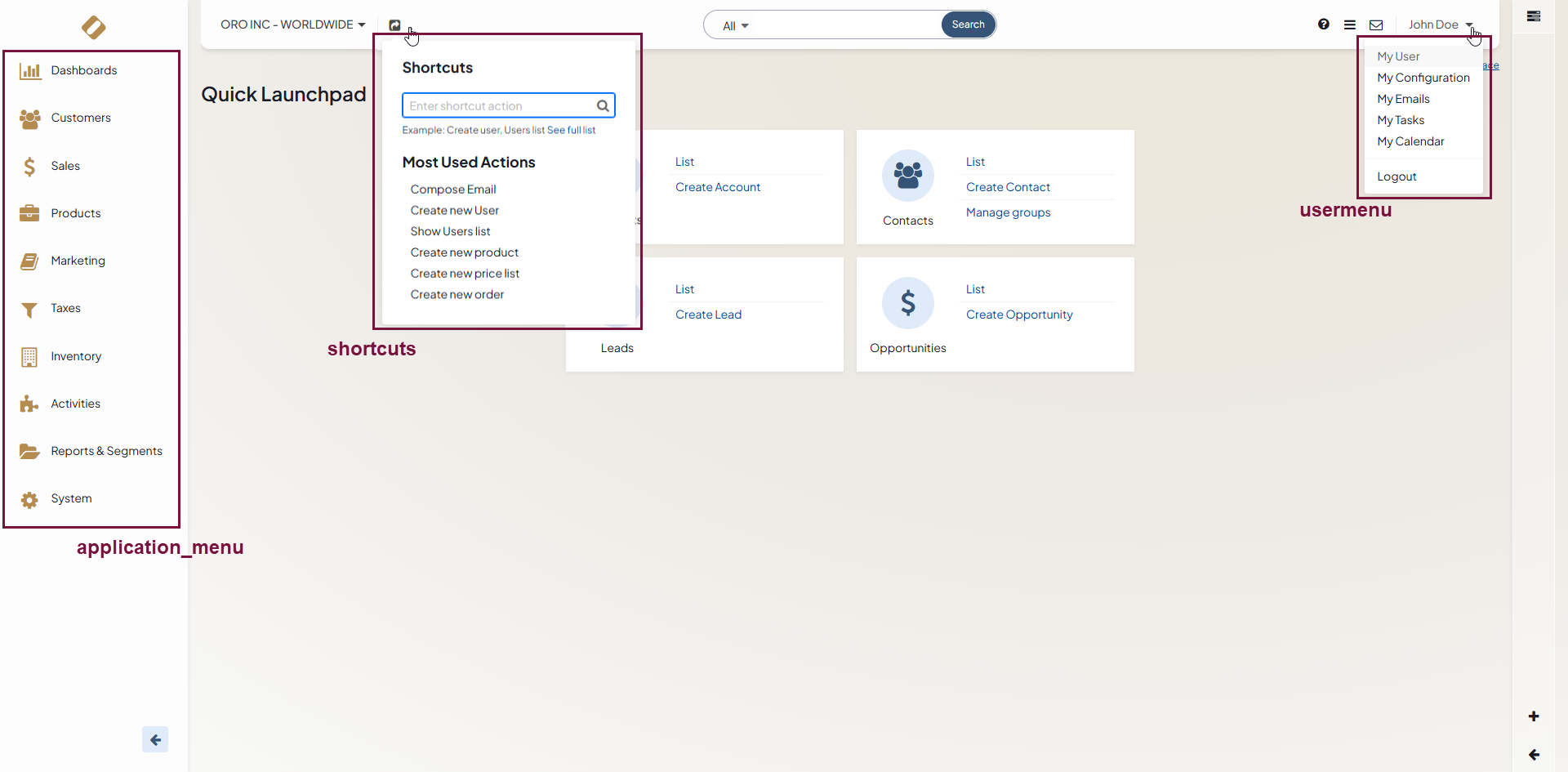This screenshot has width=1568, height=772.
Task: Select My Configuration from user menu
Action: (x=1423, y=78)
